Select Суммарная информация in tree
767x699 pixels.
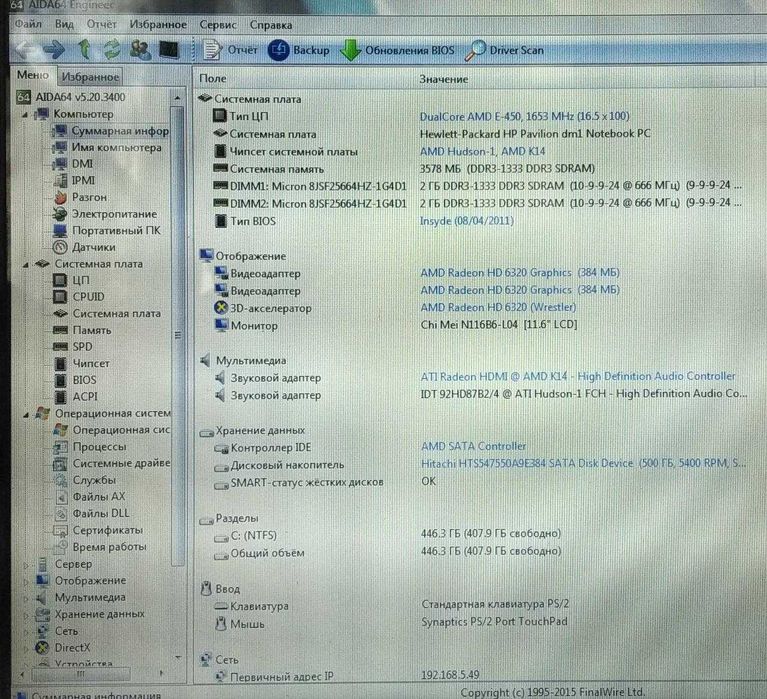(111, 131)
